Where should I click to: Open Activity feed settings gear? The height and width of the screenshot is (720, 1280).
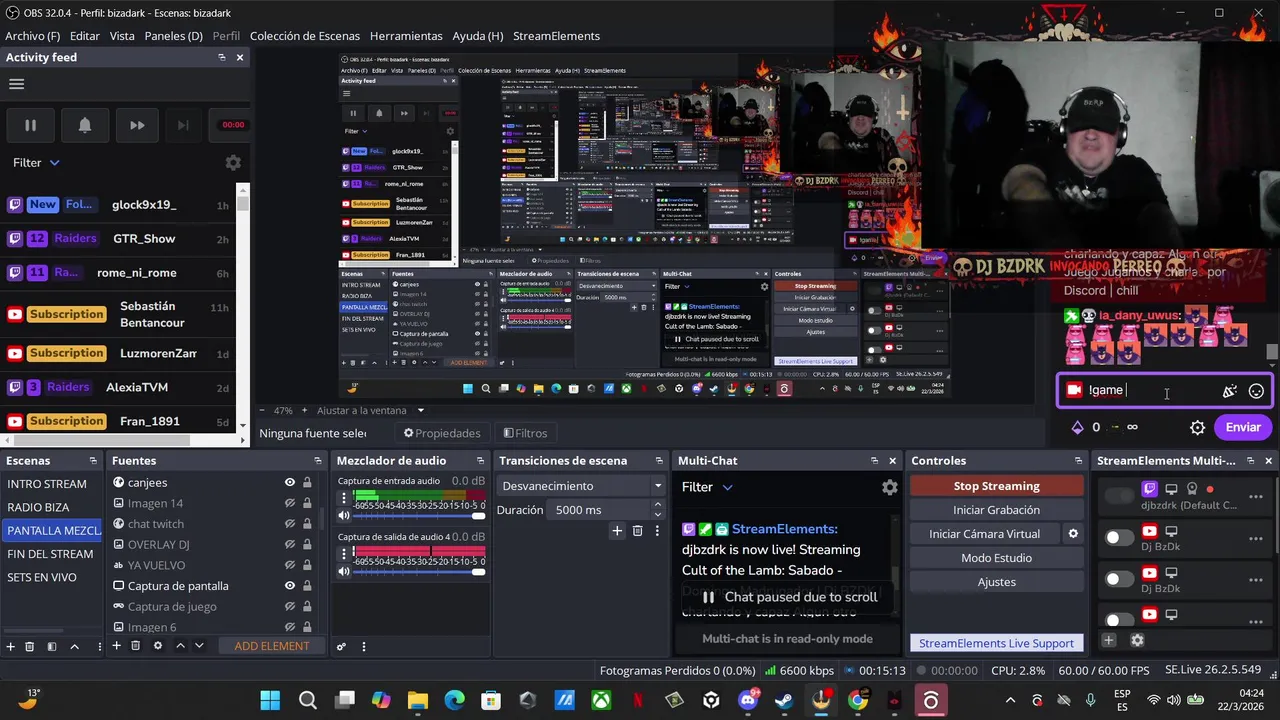click(233, 163)
